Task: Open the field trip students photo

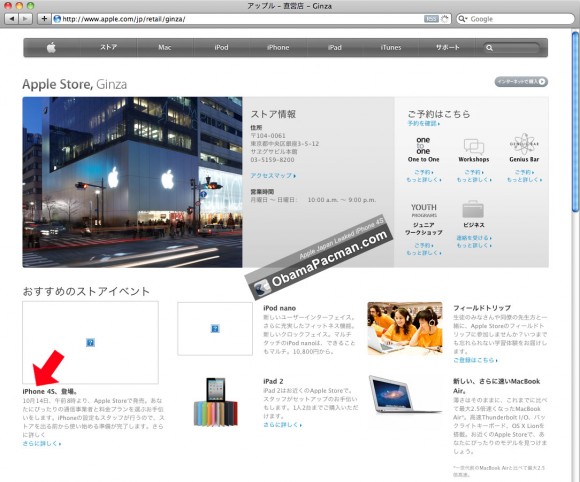Action: point(405,328)
